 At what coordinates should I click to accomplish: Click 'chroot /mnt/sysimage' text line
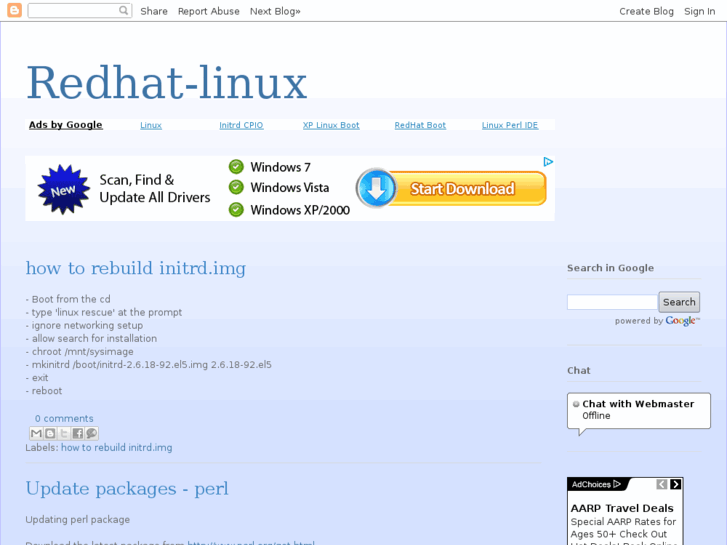80,352
